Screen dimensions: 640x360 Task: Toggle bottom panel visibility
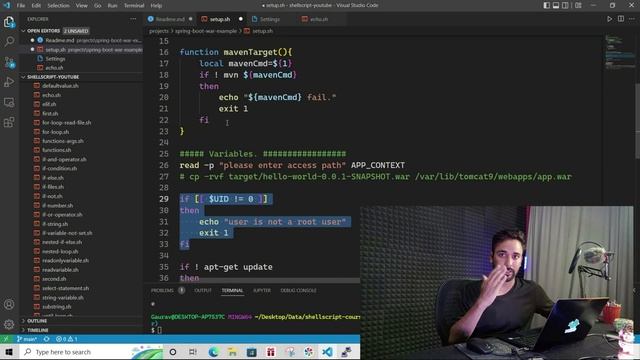pos(556,5)
